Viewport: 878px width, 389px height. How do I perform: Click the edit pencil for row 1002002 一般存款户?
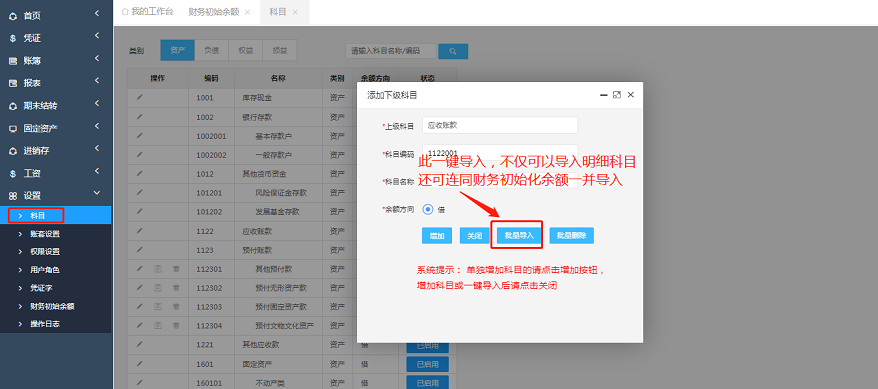(139, 154)
